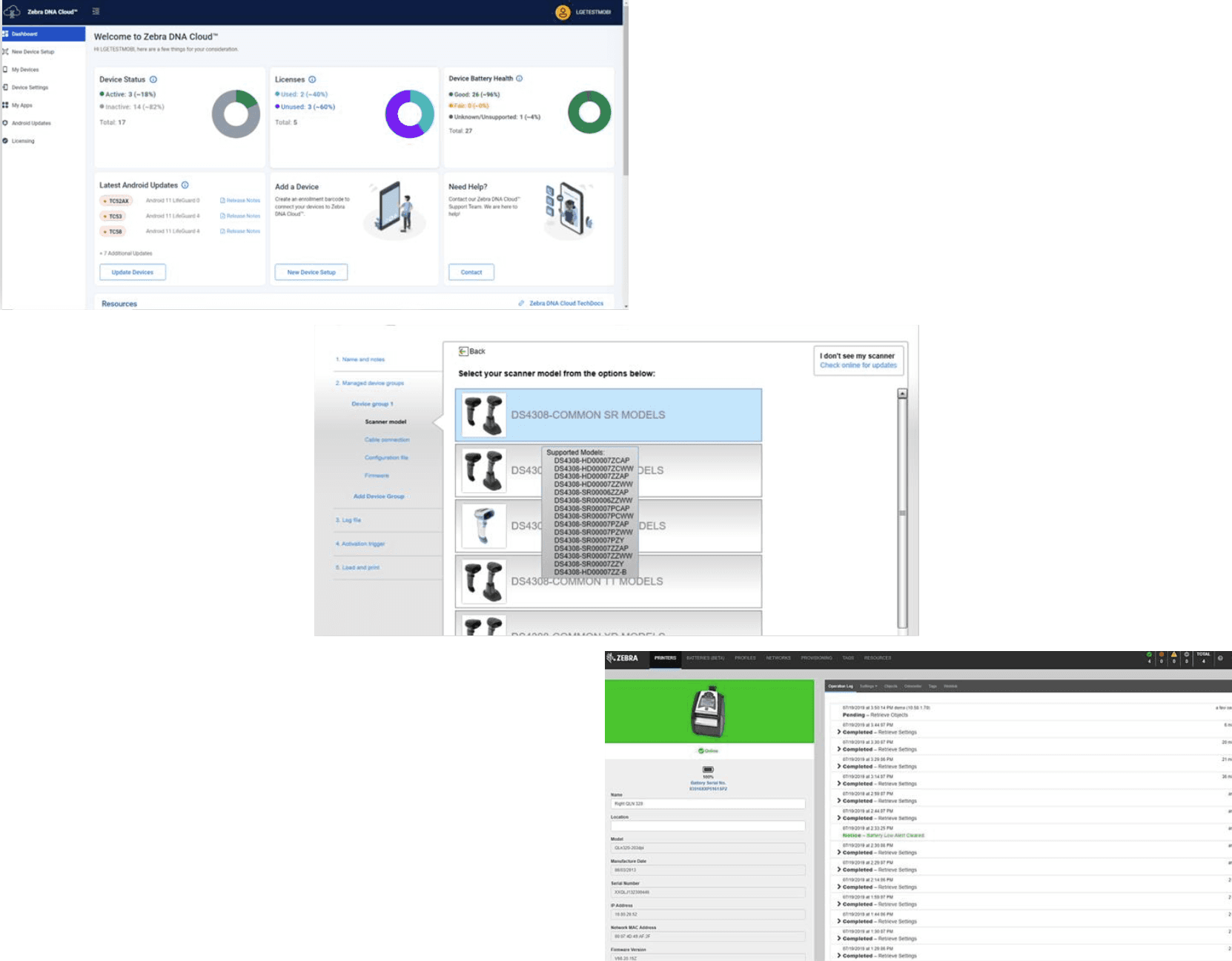Open the LGETESTMOBI user avatar icon

pos(563,12)
